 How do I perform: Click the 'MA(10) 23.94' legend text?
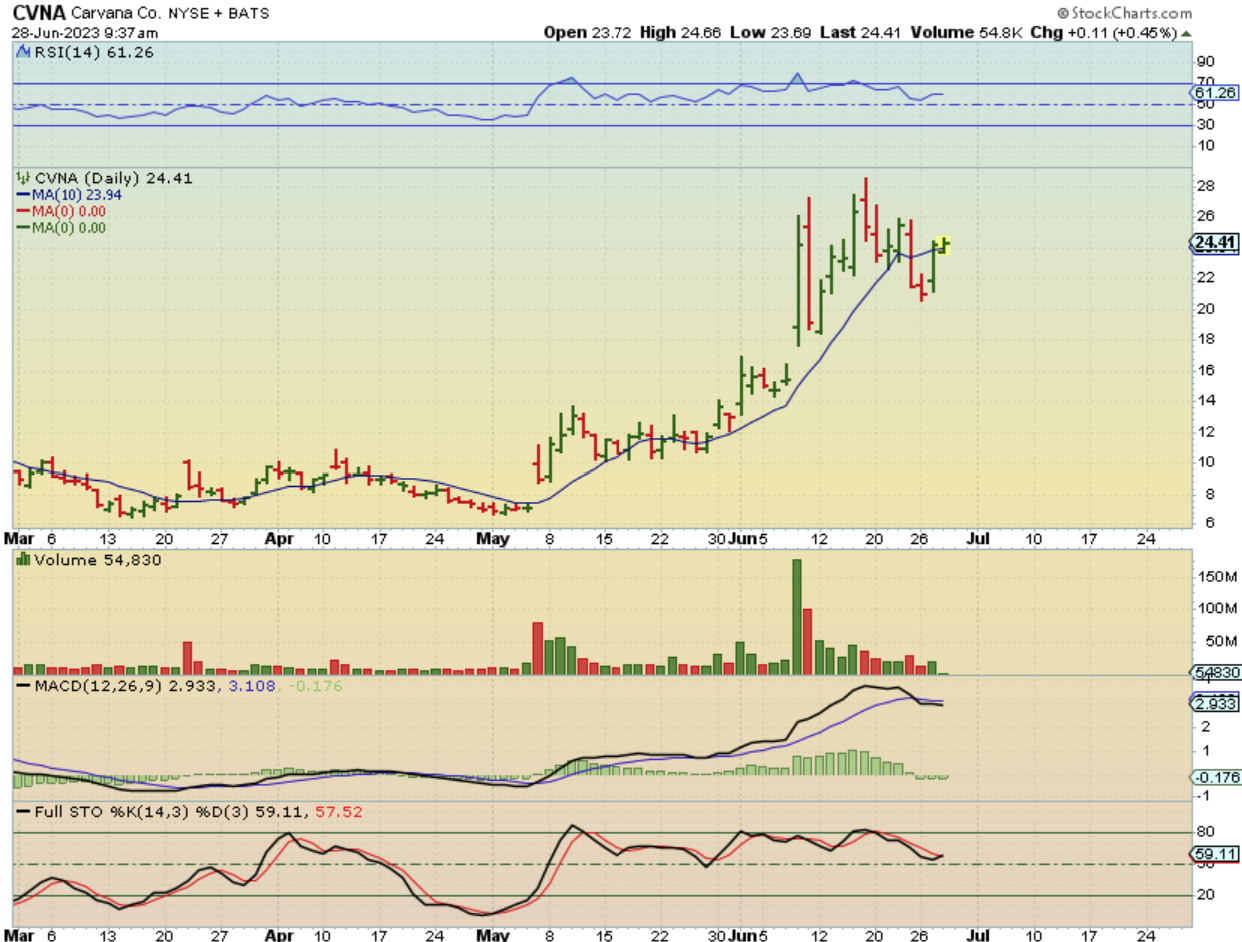pos(76,195)
